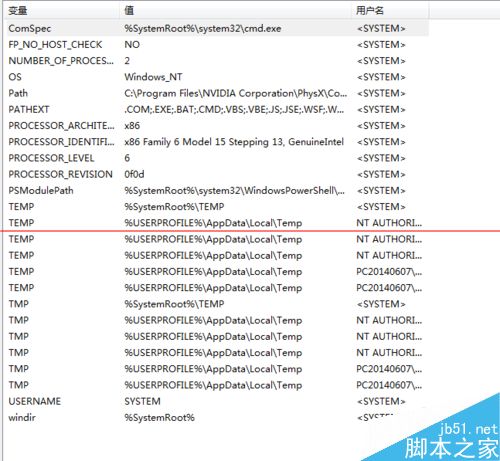Click the value 2 of NUMBER_OF_PROCES...
Image resolution: width=500 pixels, height=461 pixels.
[127, 61]
